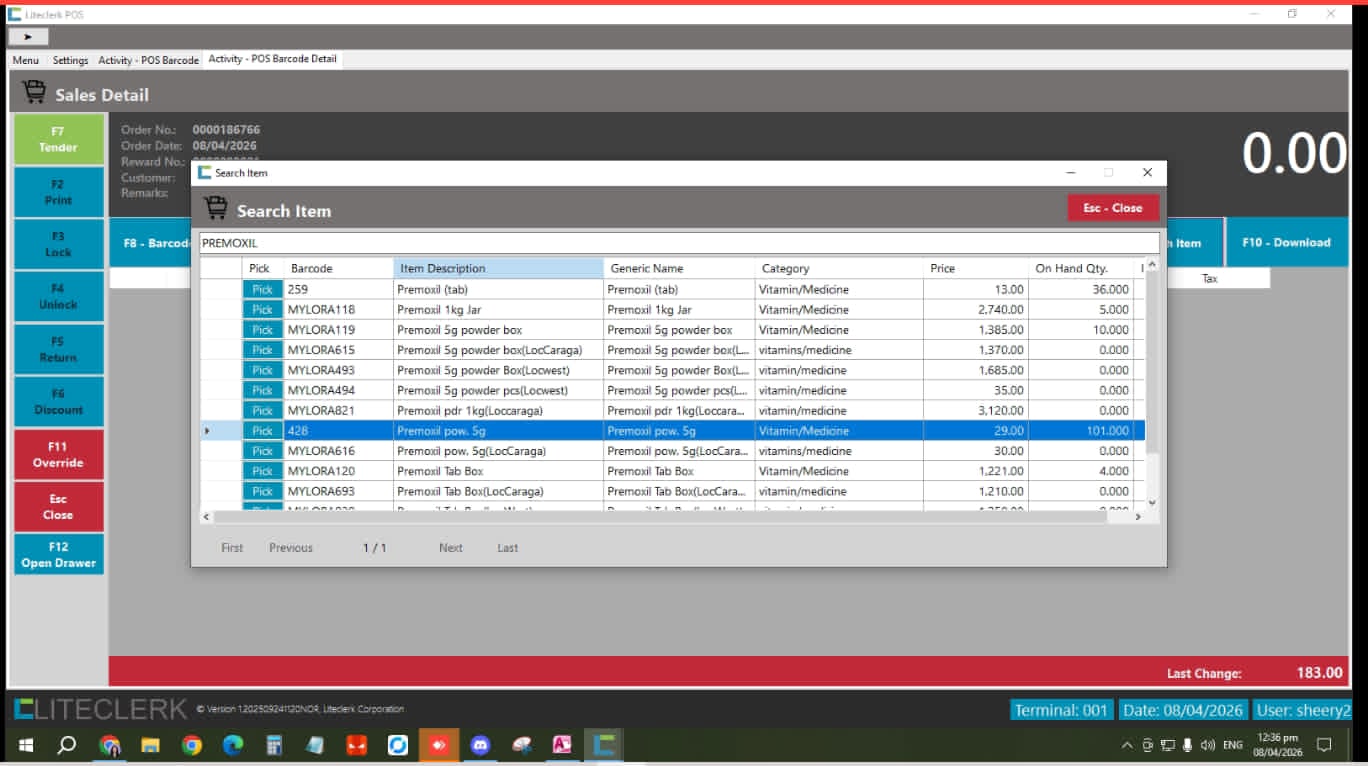Click the on hand quantity 36.000
This screenshot has width=1368, height=766.
click(x=1081, y=289)
